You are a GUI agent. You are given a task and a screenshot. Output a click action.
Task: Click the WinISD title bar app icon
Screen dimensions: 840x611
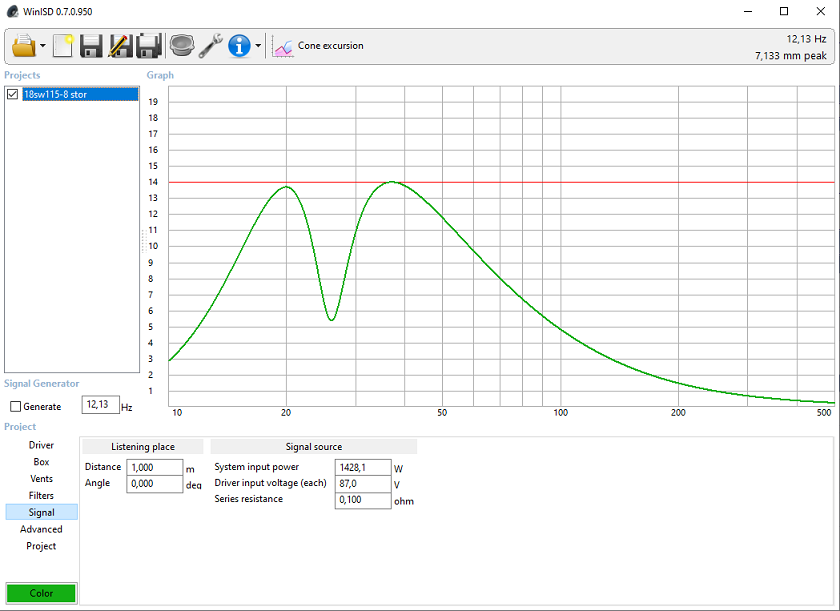(x=12, y=11)
